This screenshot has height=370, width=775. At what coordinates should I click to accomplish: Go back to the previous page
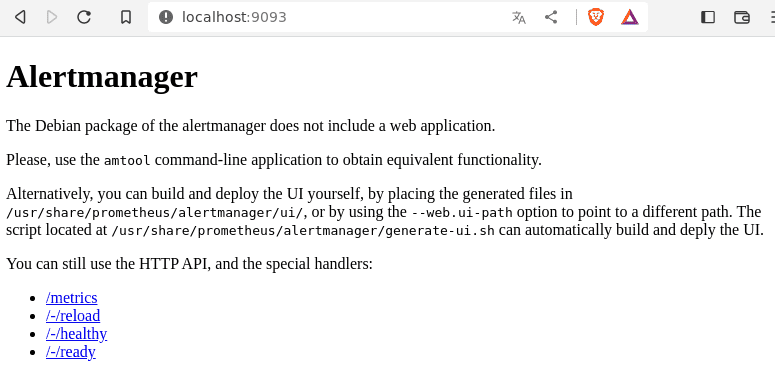click(x=20, y=17)
